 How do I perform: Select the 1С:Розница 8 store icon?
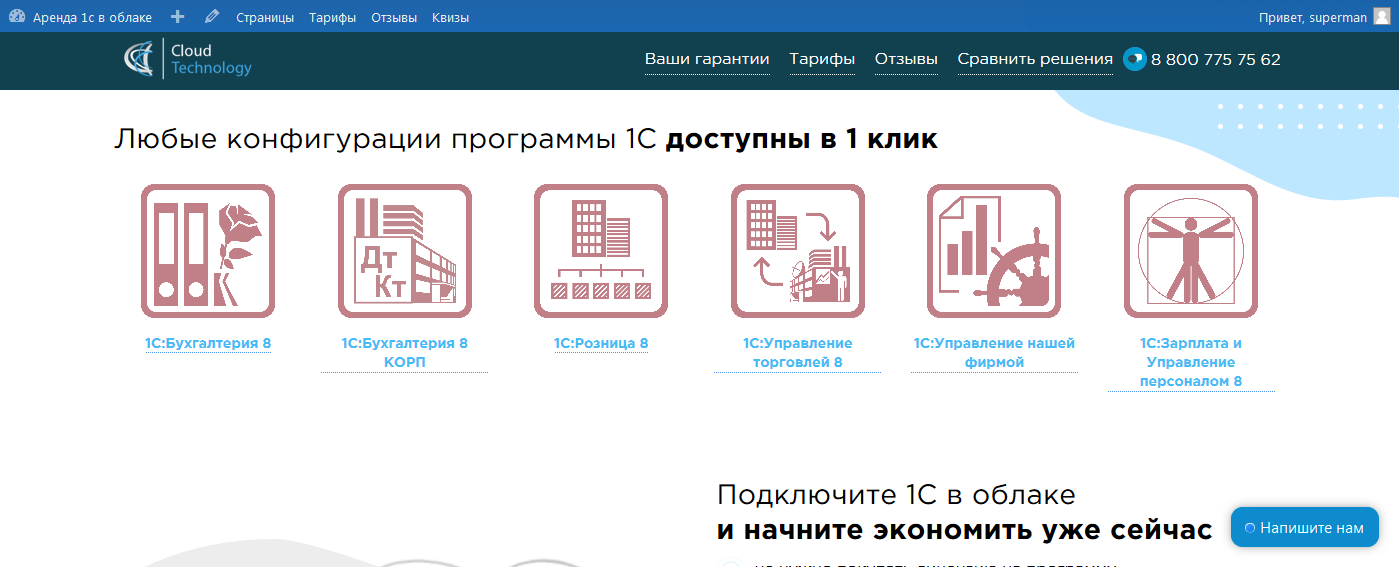(x=601, y=251)
